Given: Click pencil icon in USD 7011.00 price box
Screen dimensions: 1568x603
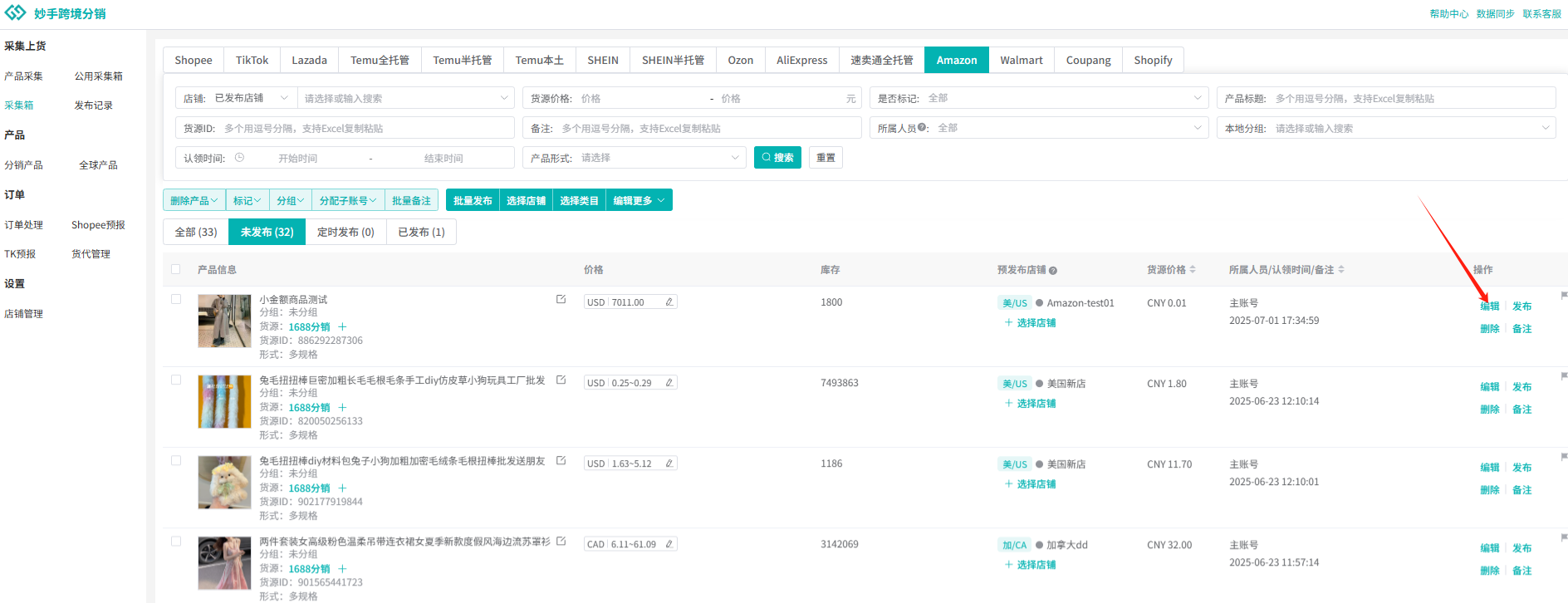Looking at the screenshot, I should pos(669,302).
